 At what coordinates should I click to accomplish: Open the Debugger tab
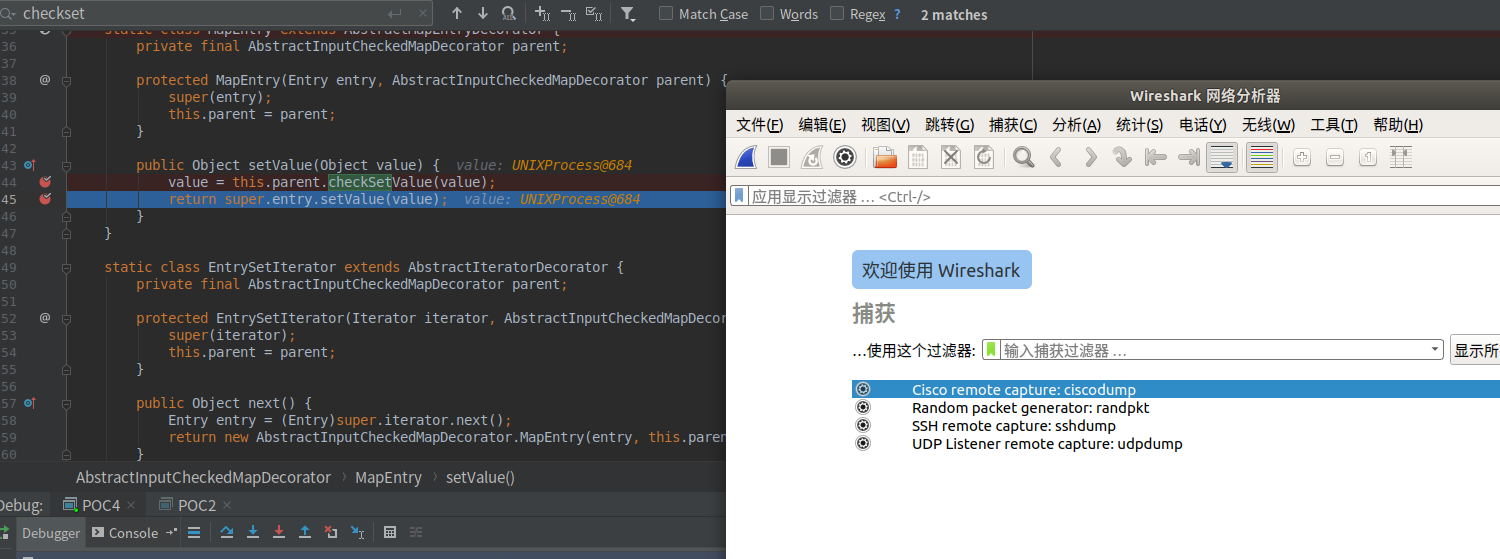click(x=50, y=533)
